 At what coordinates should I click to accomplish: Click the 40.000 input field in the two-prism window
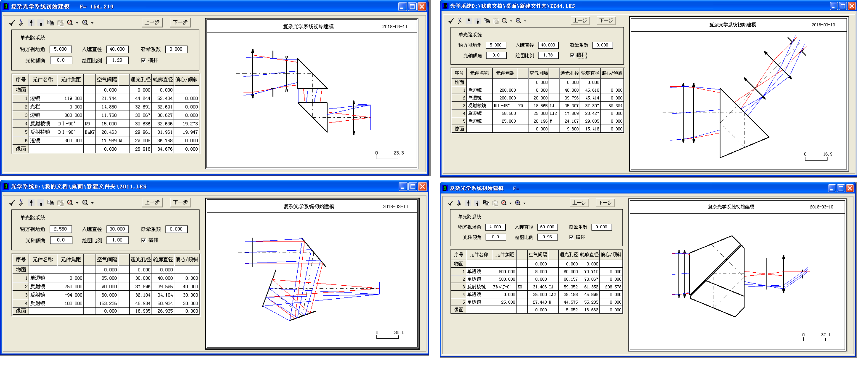point(117,49)
